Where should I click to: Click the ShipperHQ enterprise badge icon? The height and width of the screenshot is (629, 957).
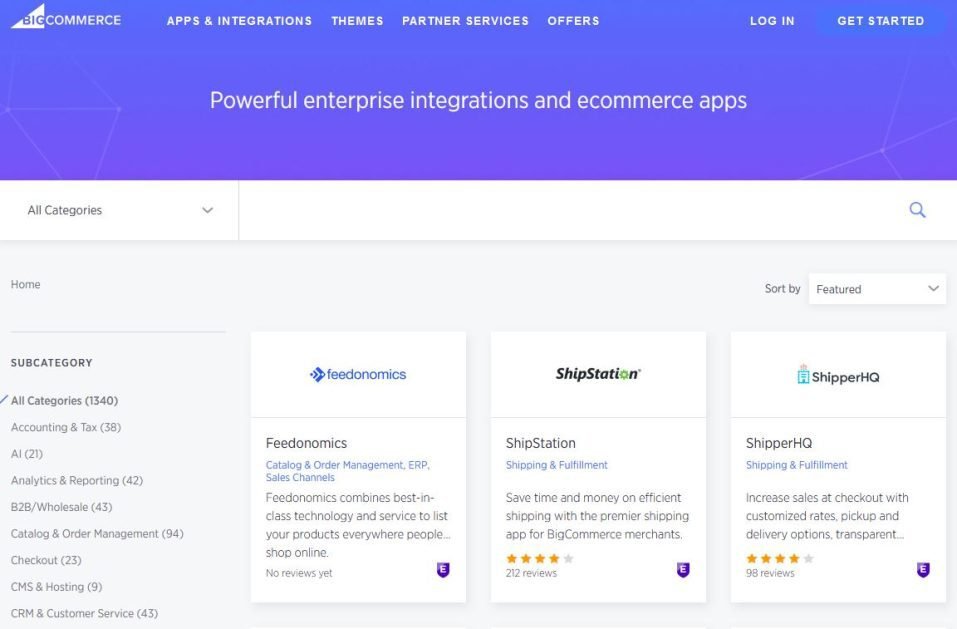point(923,570)
